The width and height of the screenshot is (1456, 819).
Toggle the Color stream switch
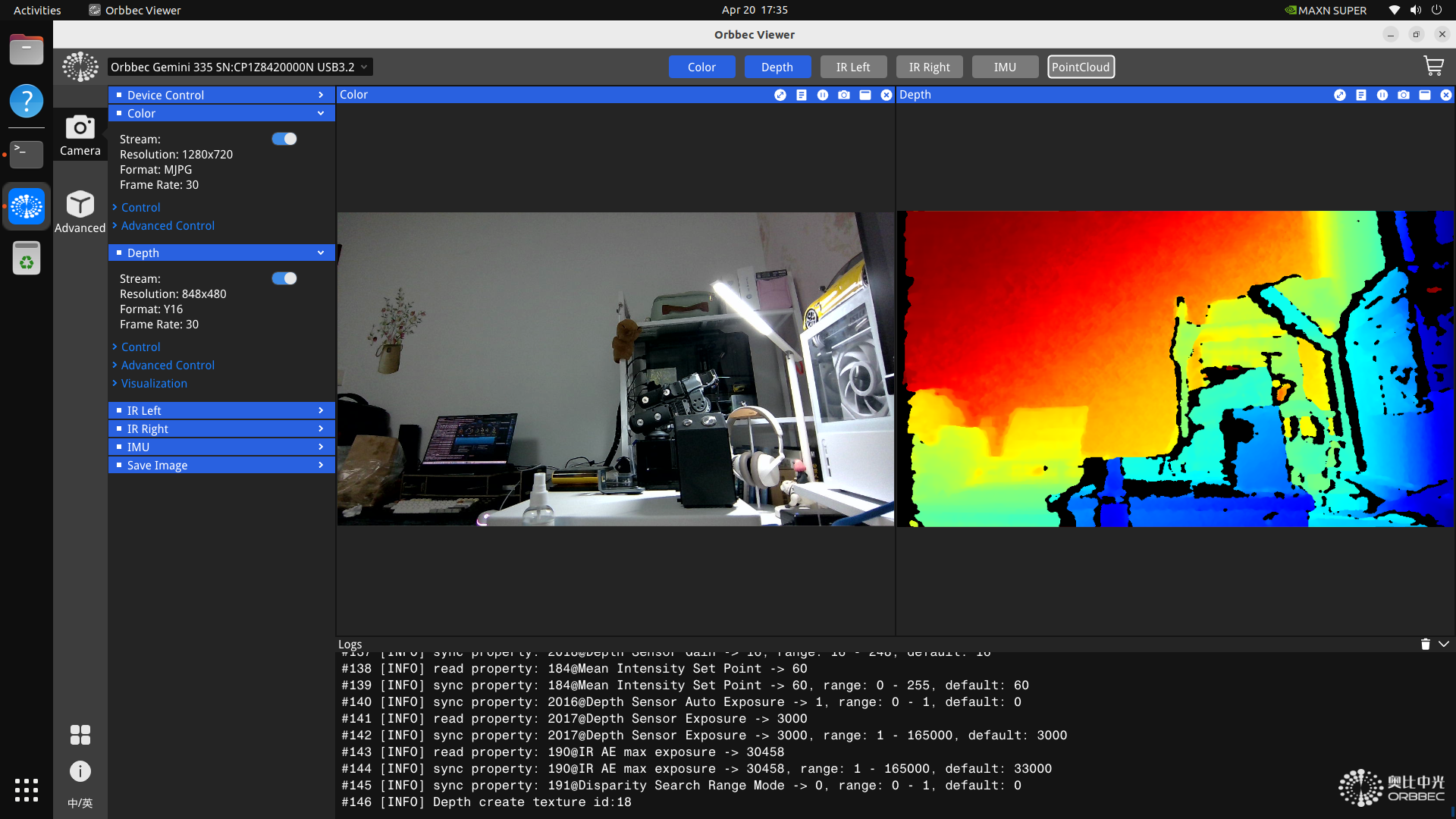click(x=284, y=139)
